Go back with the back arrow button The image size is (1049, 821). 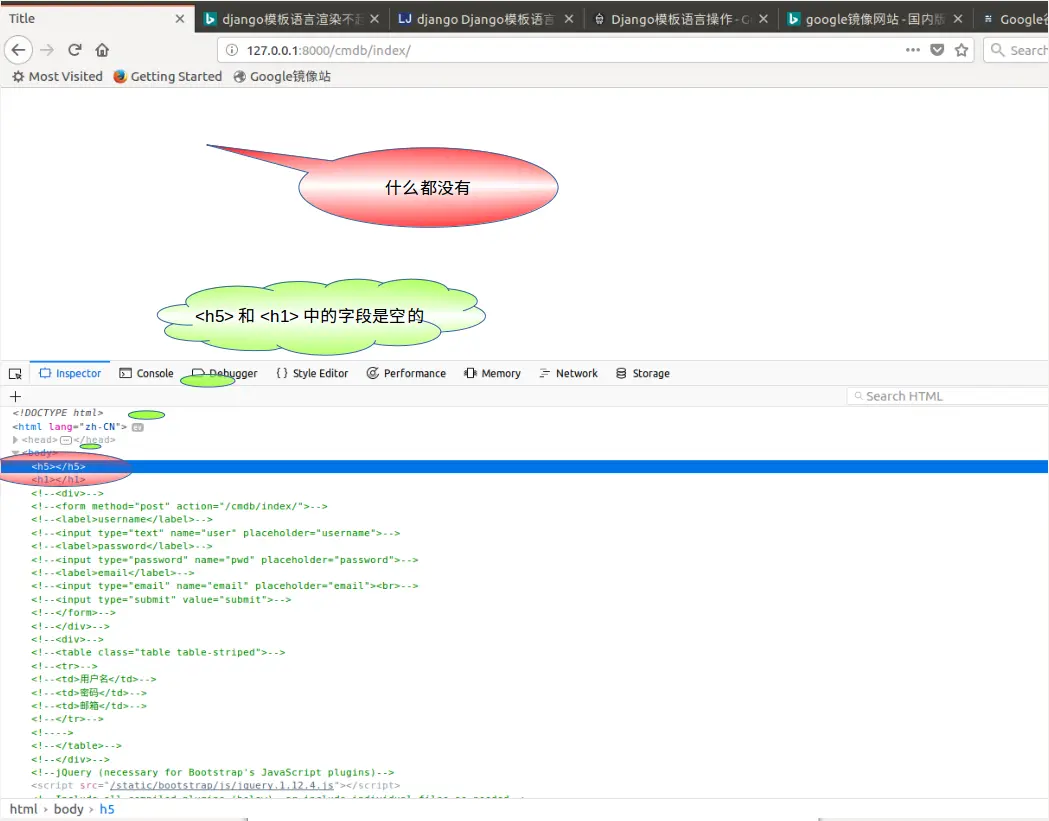coord(19,50)
